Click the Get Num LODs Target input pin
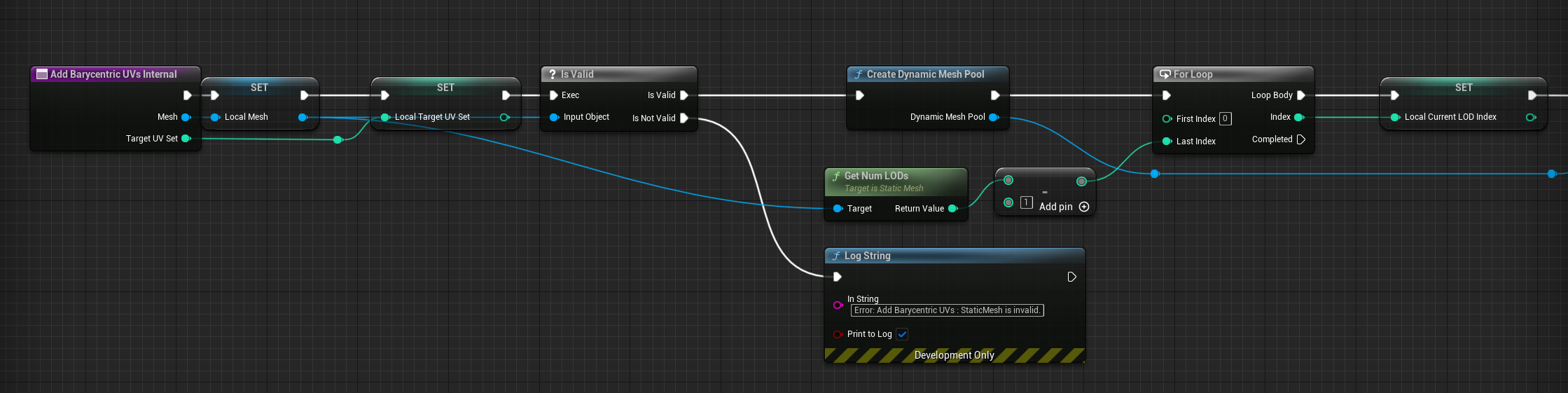 click(x=838, y=209)
